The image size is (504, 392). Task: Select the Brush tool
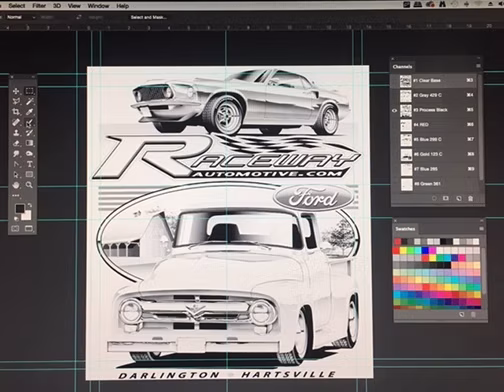point(29,122)
